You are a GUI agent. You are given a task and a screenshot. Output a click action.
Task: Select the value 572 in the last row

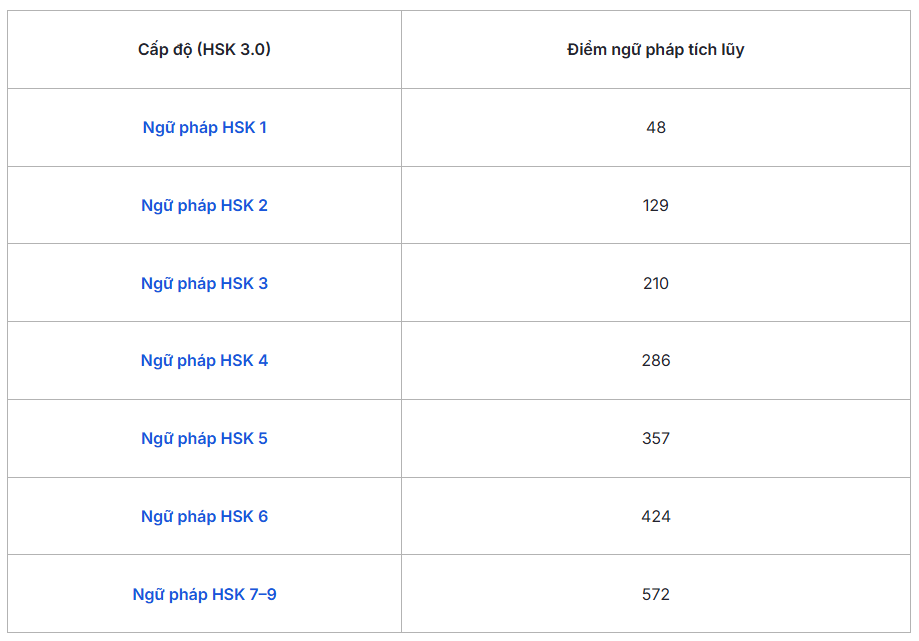point(655,595)
